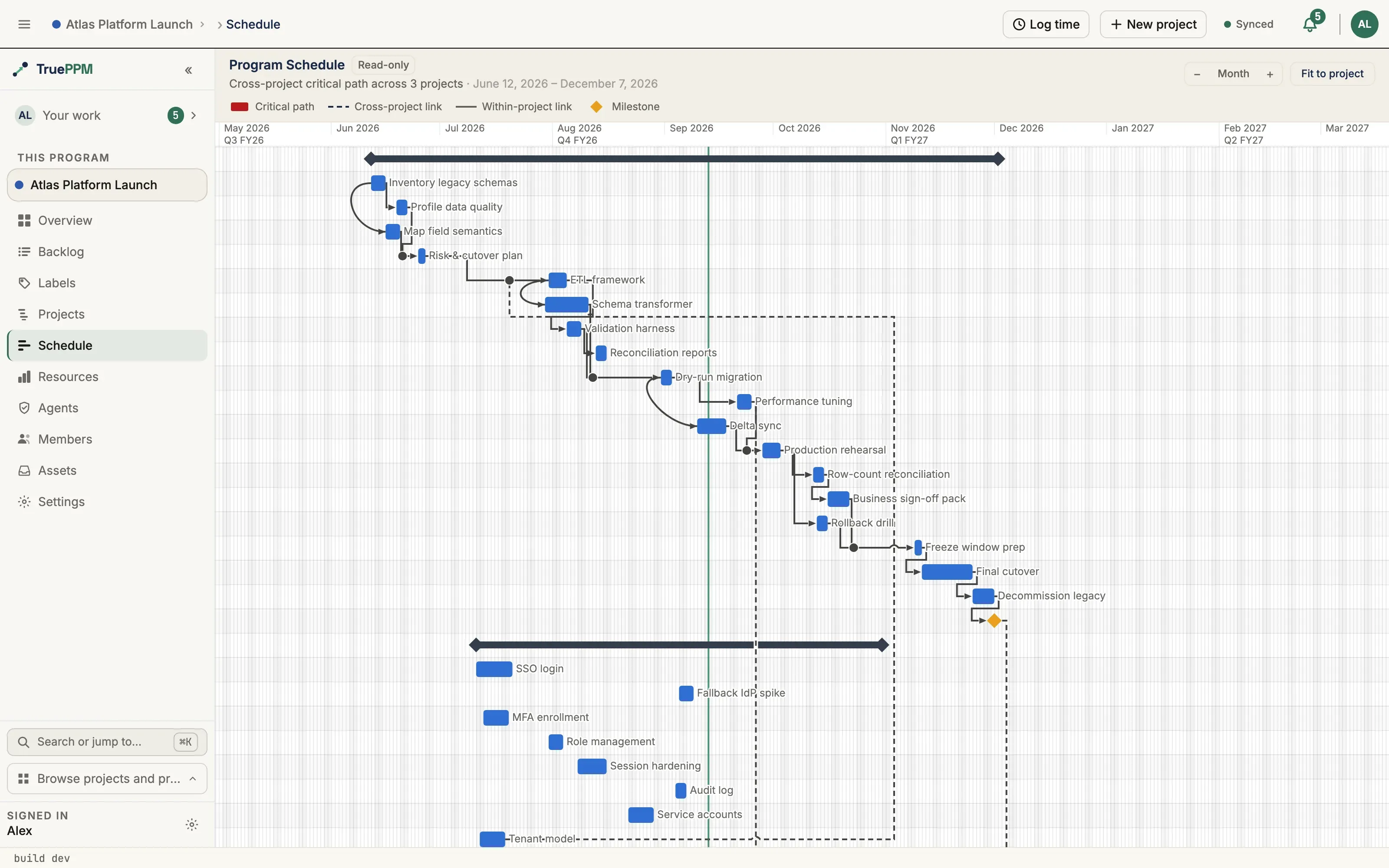The image size is (1389, 868).
Task: Collapse the sidebar with double-chevron icon
Action: [x=188, y=70]
